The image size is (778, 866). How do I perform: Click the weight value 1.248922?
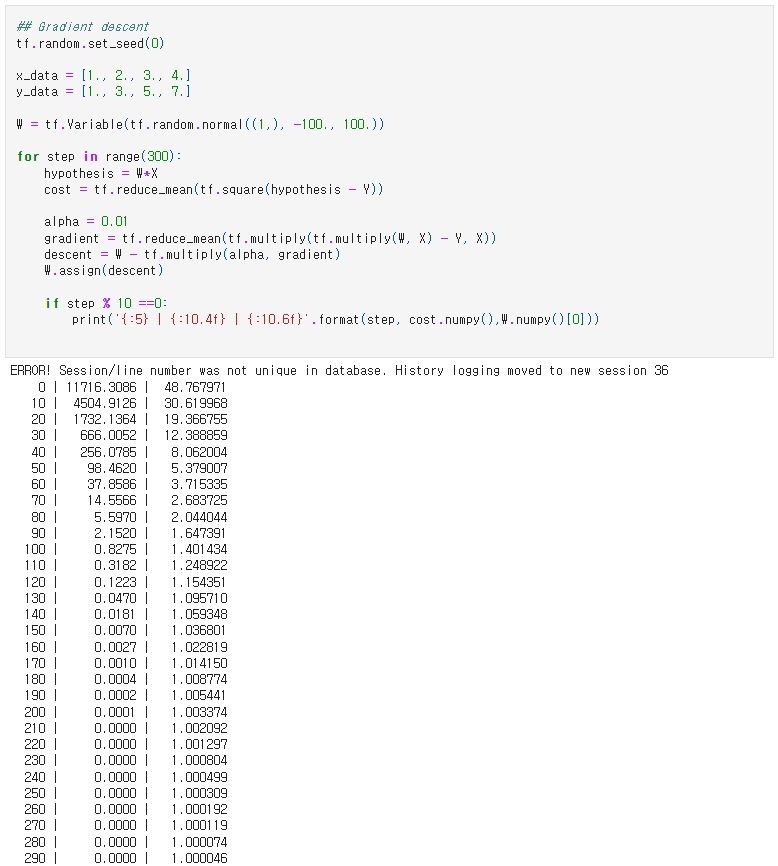click(x=199, y=565)
